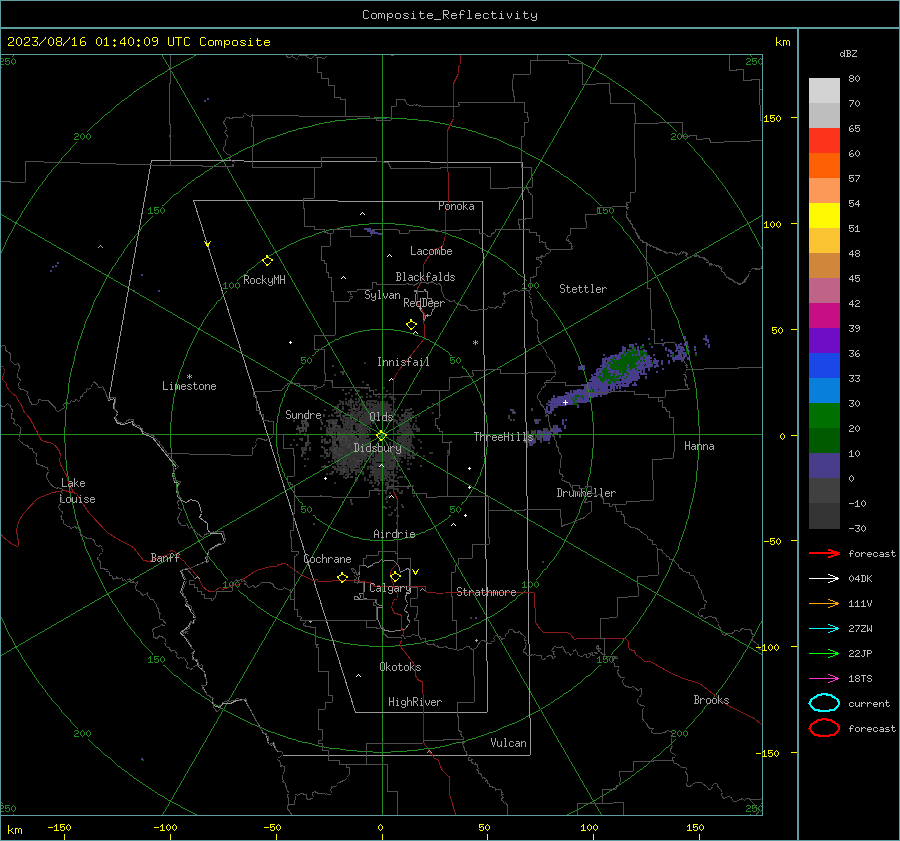
Task: Click the Stettler town label
Action: point(583,289)
